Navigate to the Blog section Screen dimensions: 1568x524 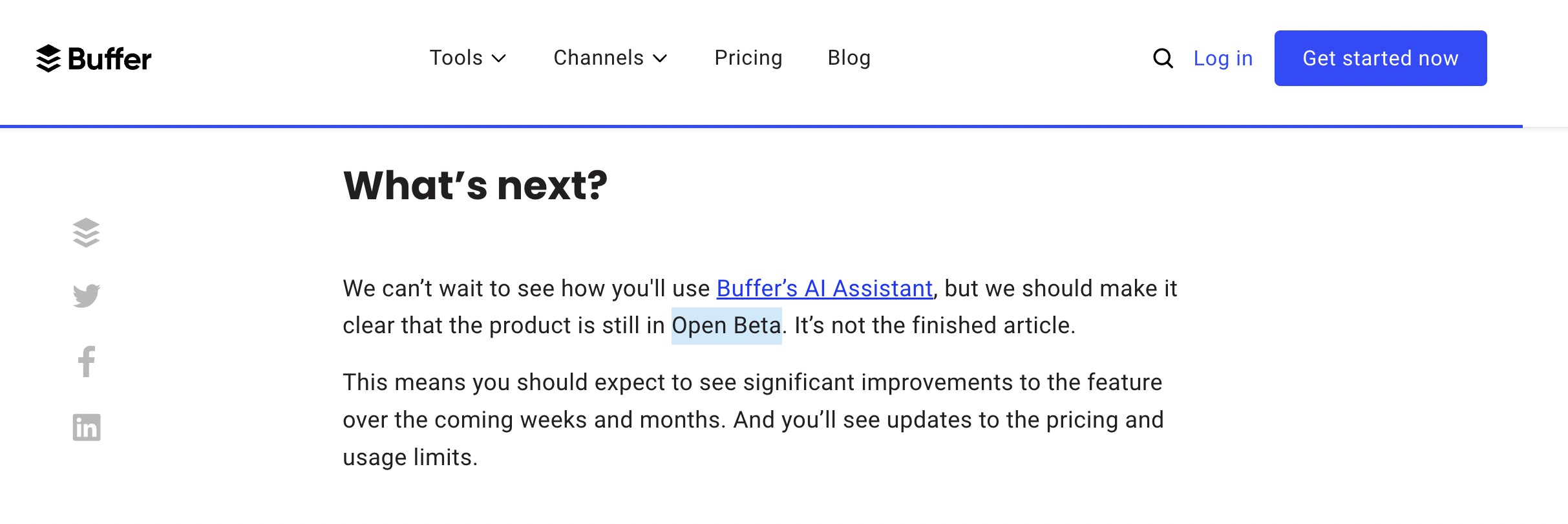click(x=849, y=58)
